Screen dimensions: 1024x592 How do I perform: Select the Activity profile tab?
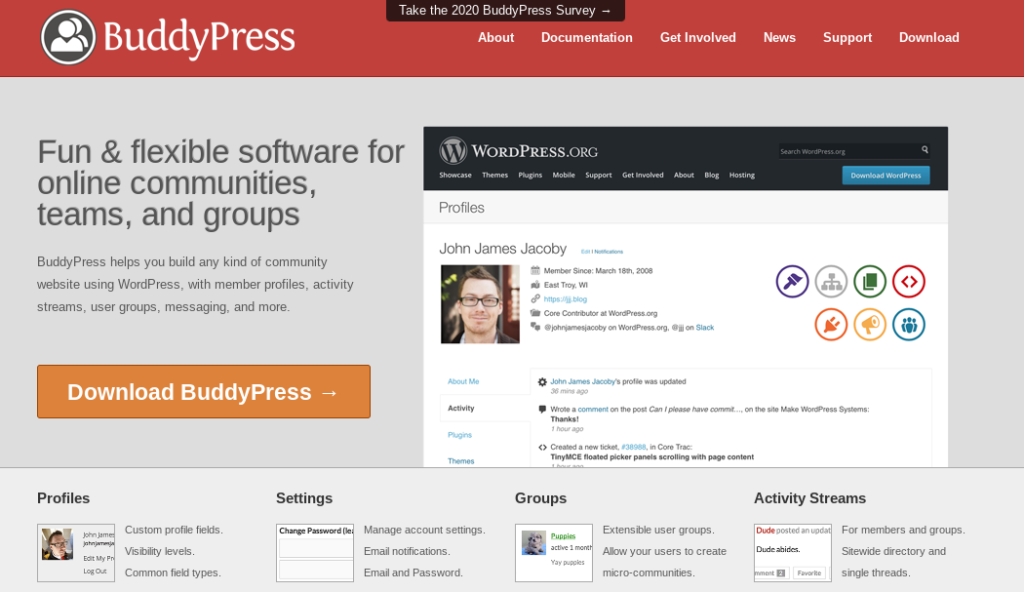[x=461, y=408]
